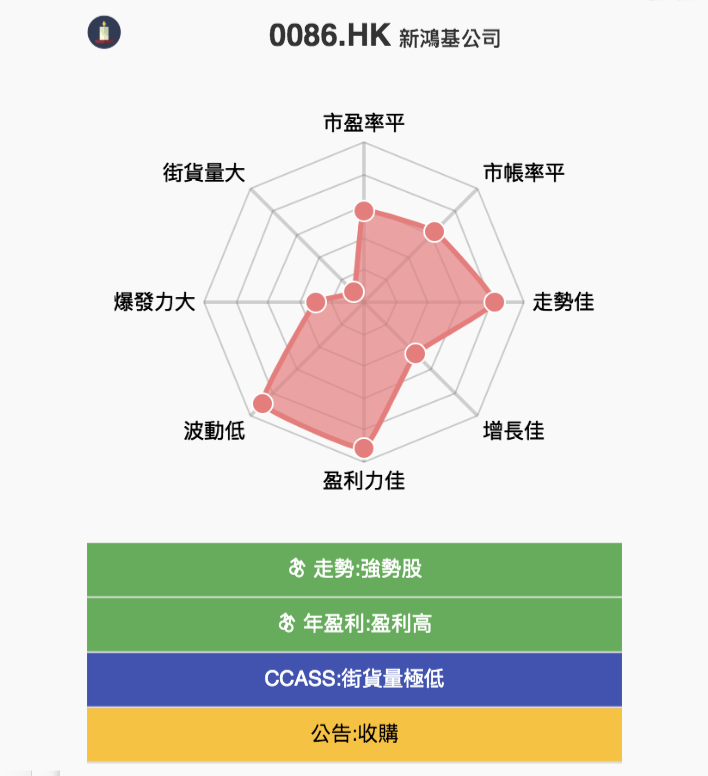Select the 增長佳 data point on radar
This screenshot has width=708, height=776.
416,354
